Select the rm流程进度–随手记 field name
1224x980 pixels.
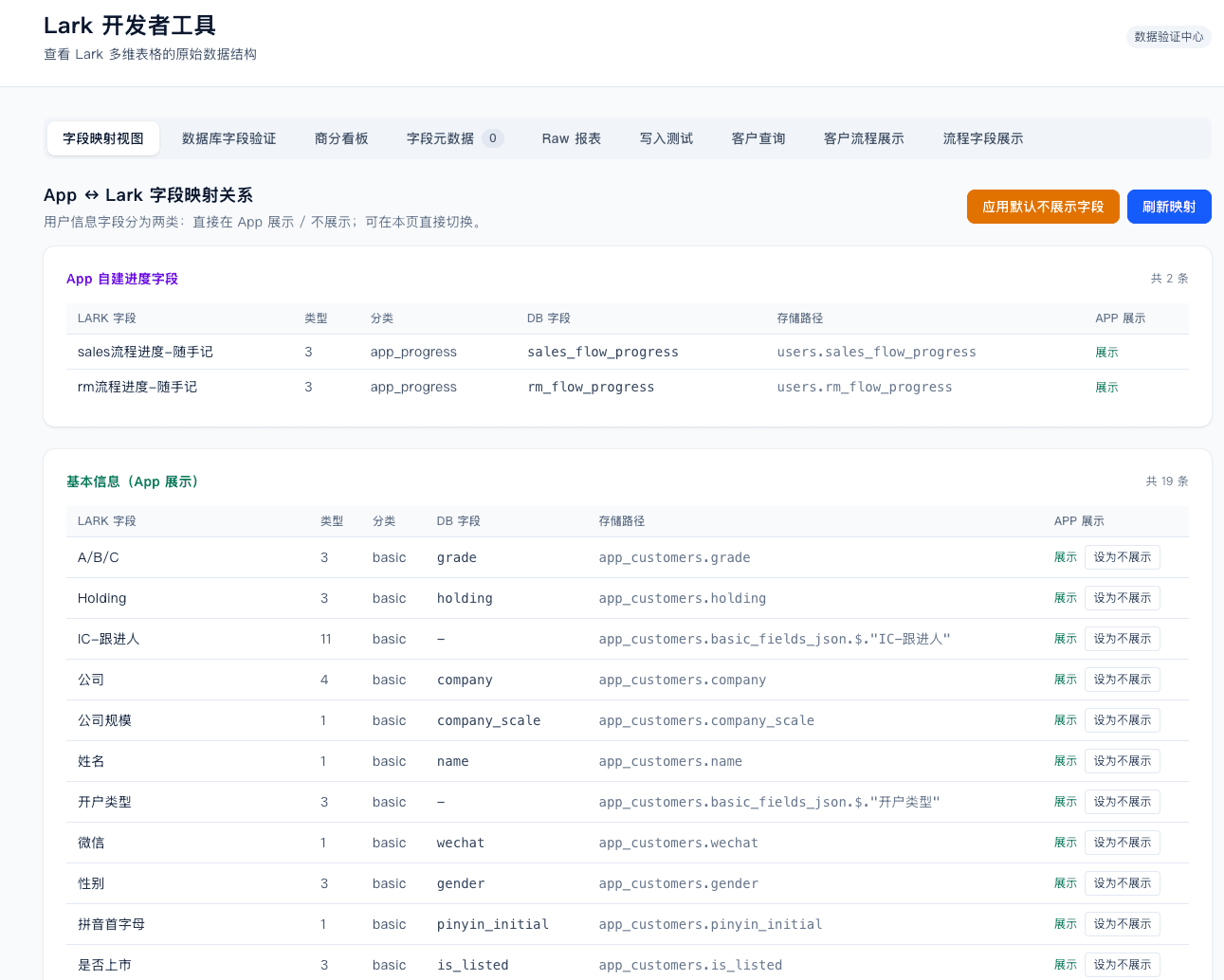[137, 387]
